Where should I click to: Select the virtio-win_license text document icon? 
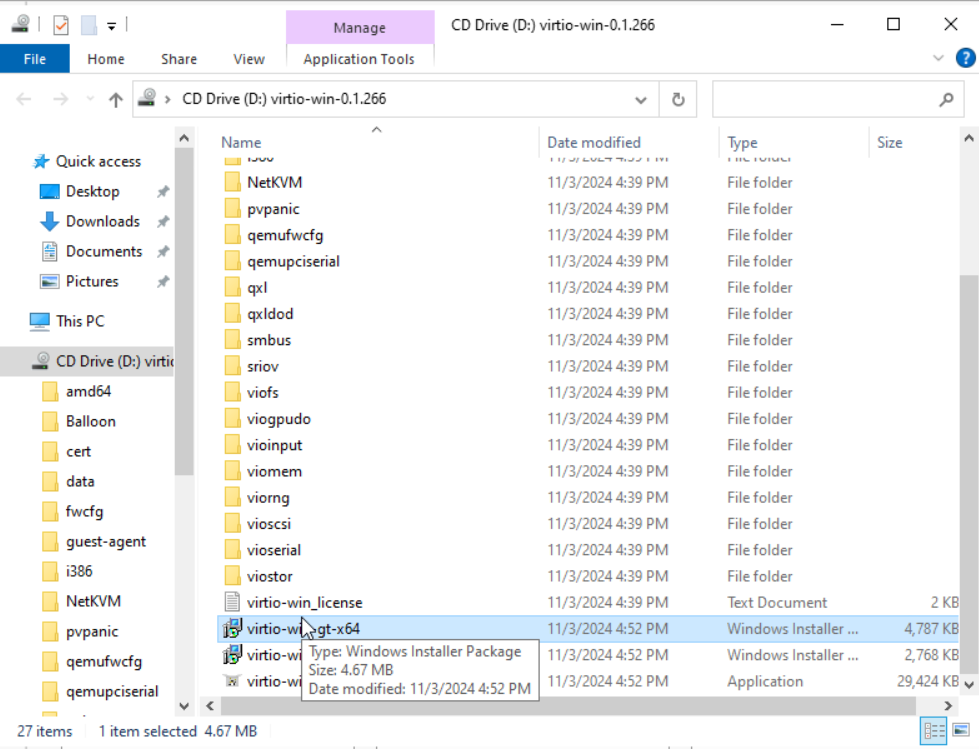coord(232,602)
